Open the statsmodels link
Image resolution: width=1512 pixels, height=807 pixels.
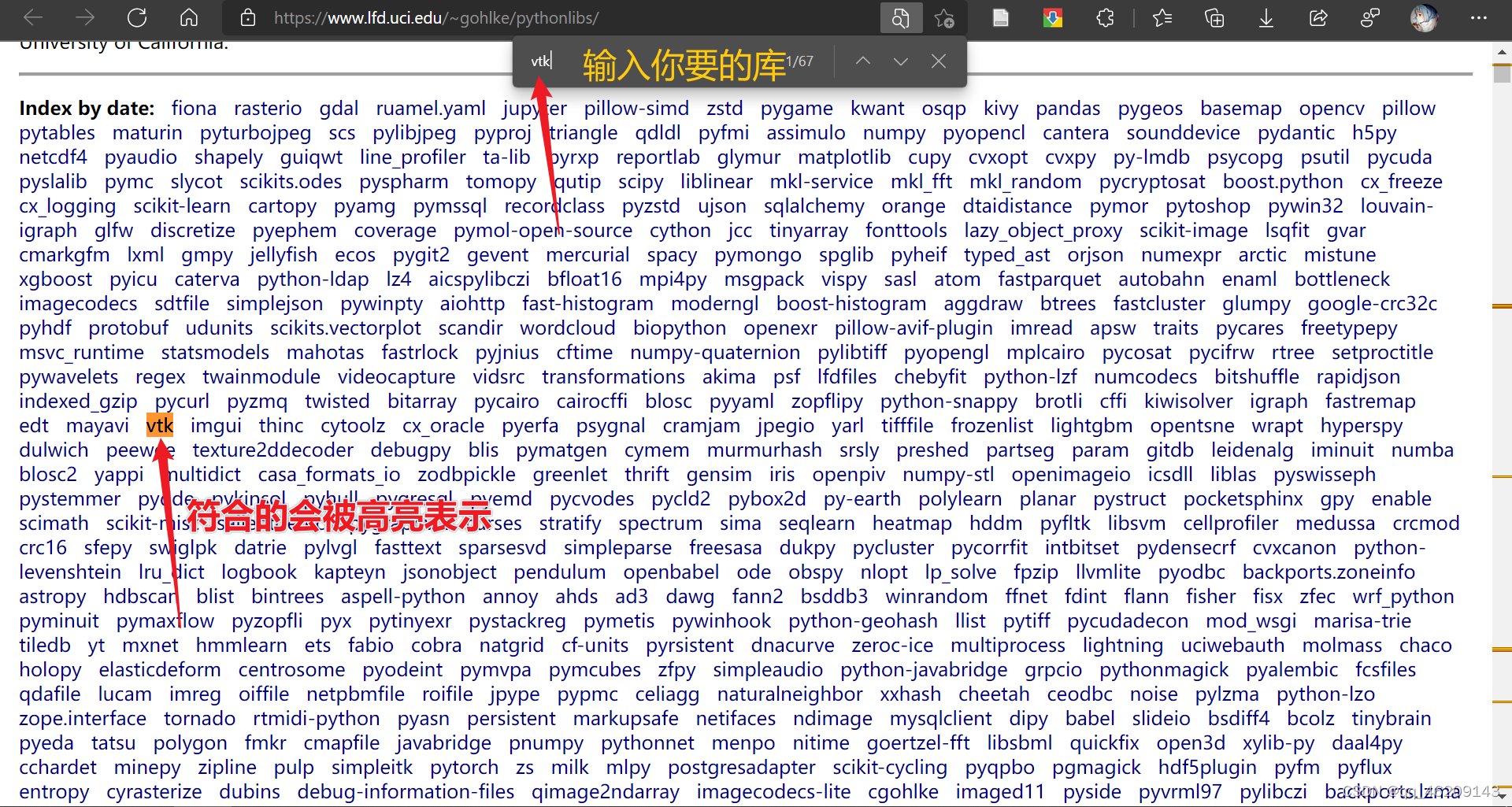(215, 353)
